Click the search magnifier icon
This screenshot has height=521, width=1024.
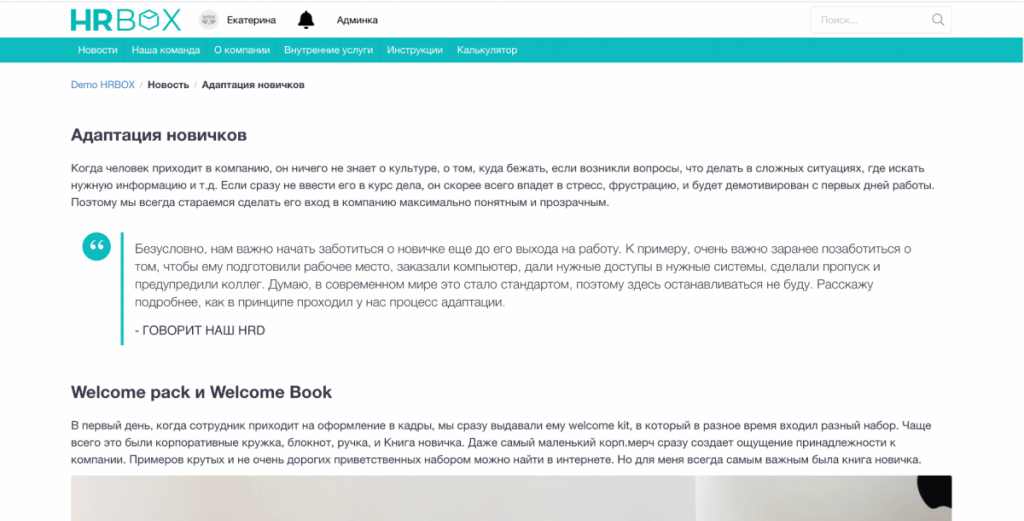(938, 20)
